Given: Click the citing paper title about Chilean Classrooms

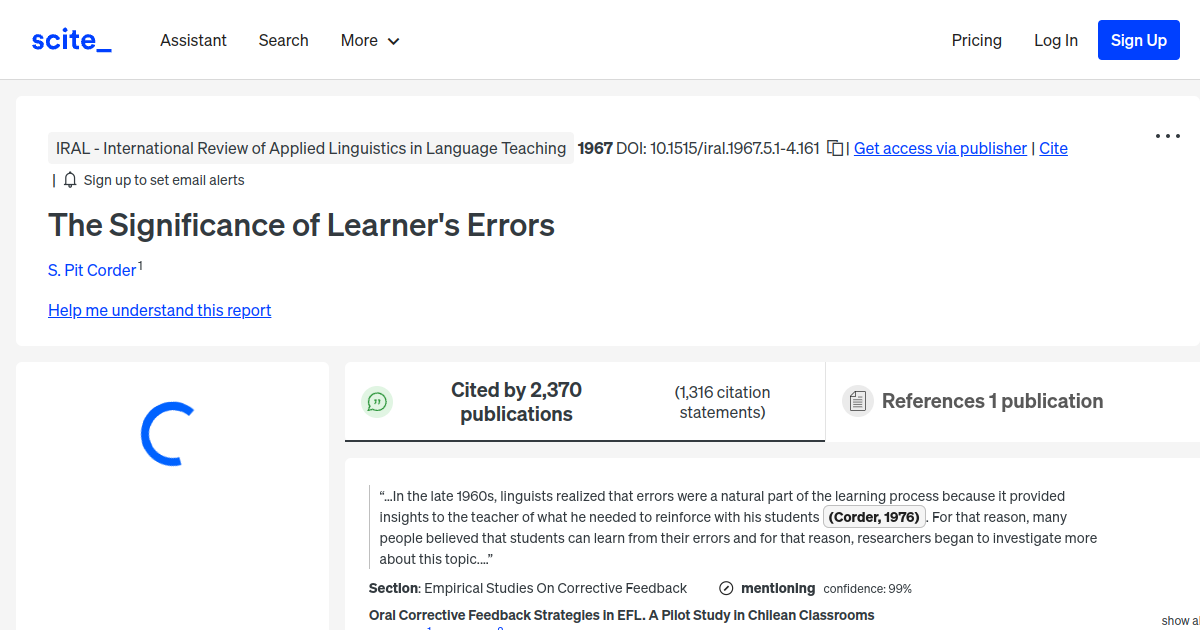Looking at the screenshot, I should coord(621,615).
